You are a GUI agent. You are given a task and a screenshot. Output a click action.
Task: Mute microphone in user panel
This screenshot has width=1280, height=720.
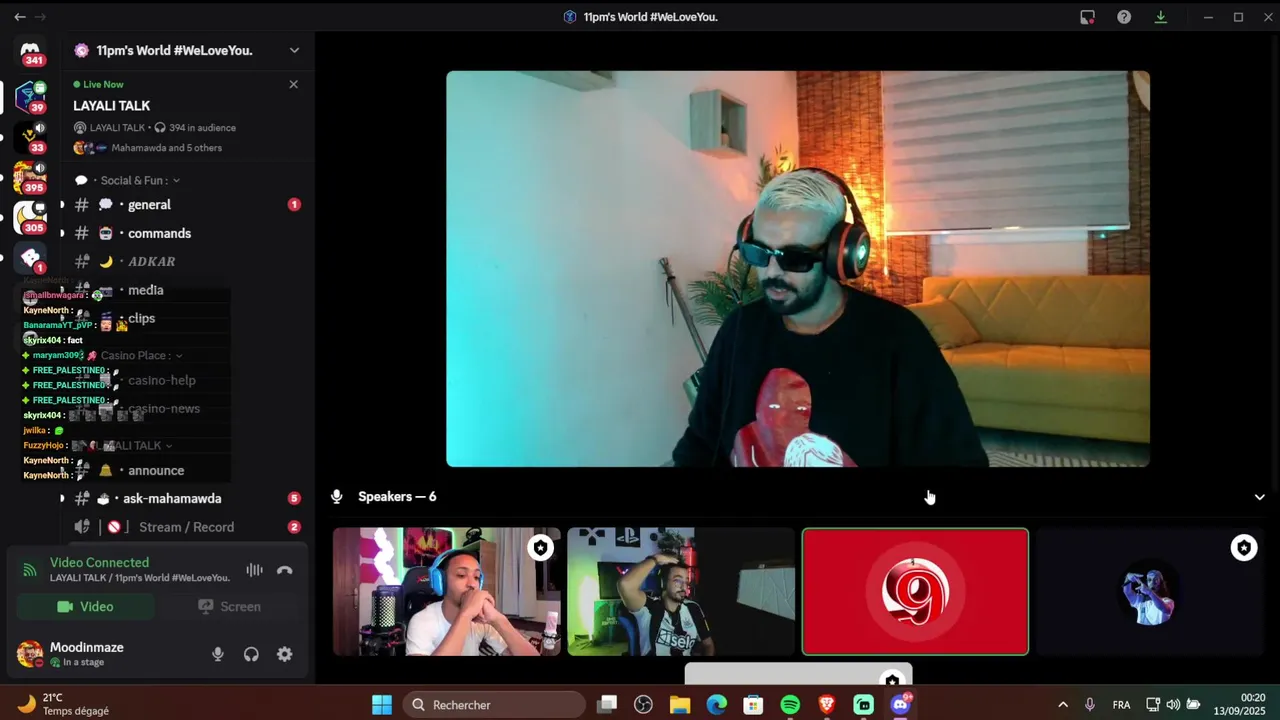pyautogui.click(x=218, y=654)
